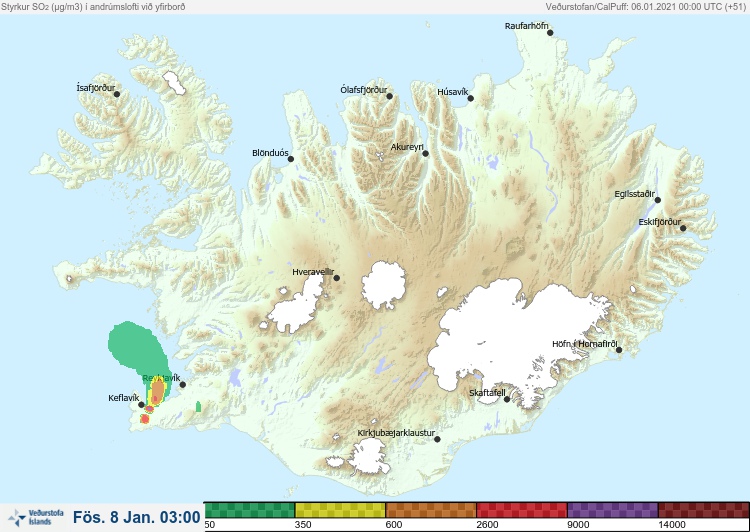This screenshot has width=750, height=532.
Task: Click the orange 600 legend swatch
Action: [431, 510]
